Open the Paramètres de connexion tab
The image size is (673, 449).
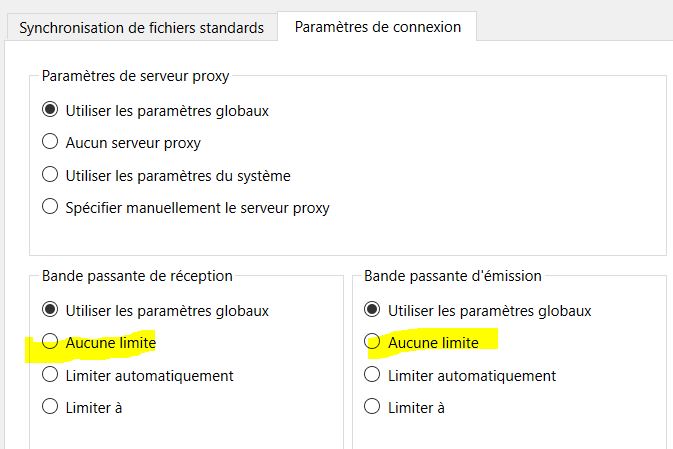377,27
